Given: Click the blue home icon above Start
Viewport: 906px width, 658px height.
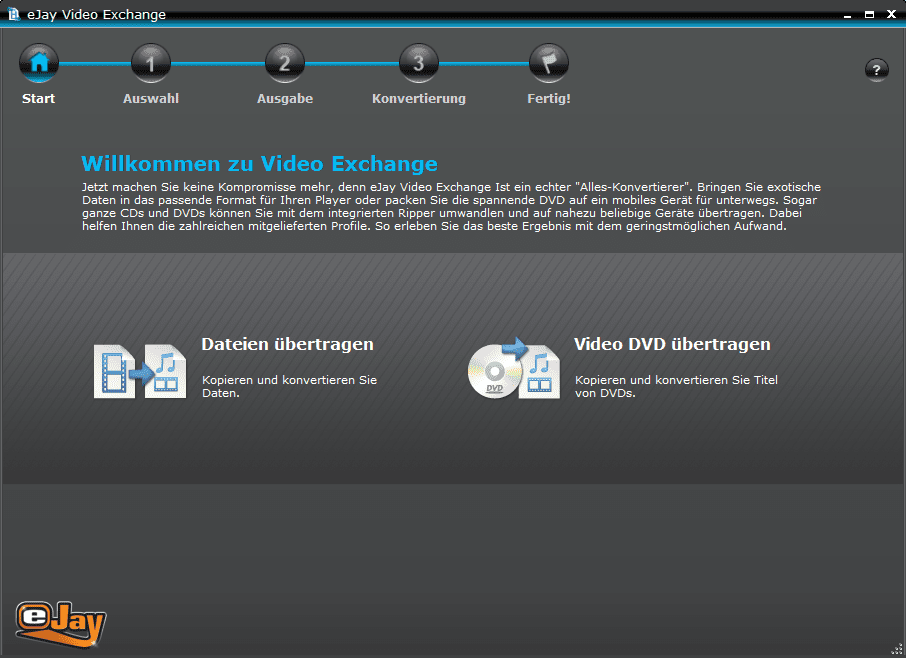Looking at the screenshot, I should tap(38, 61).
